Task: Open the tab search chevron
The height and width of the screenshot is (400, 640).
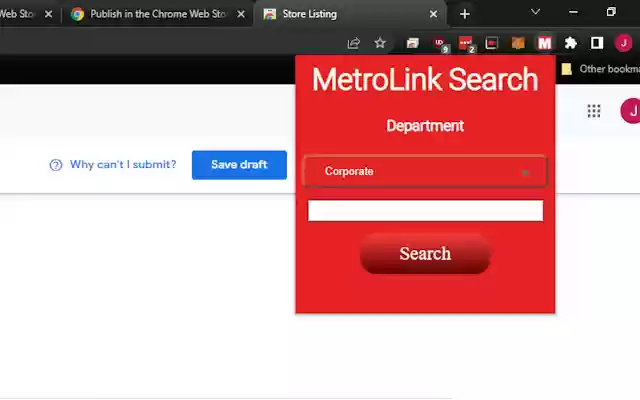Action: [536, 12]
